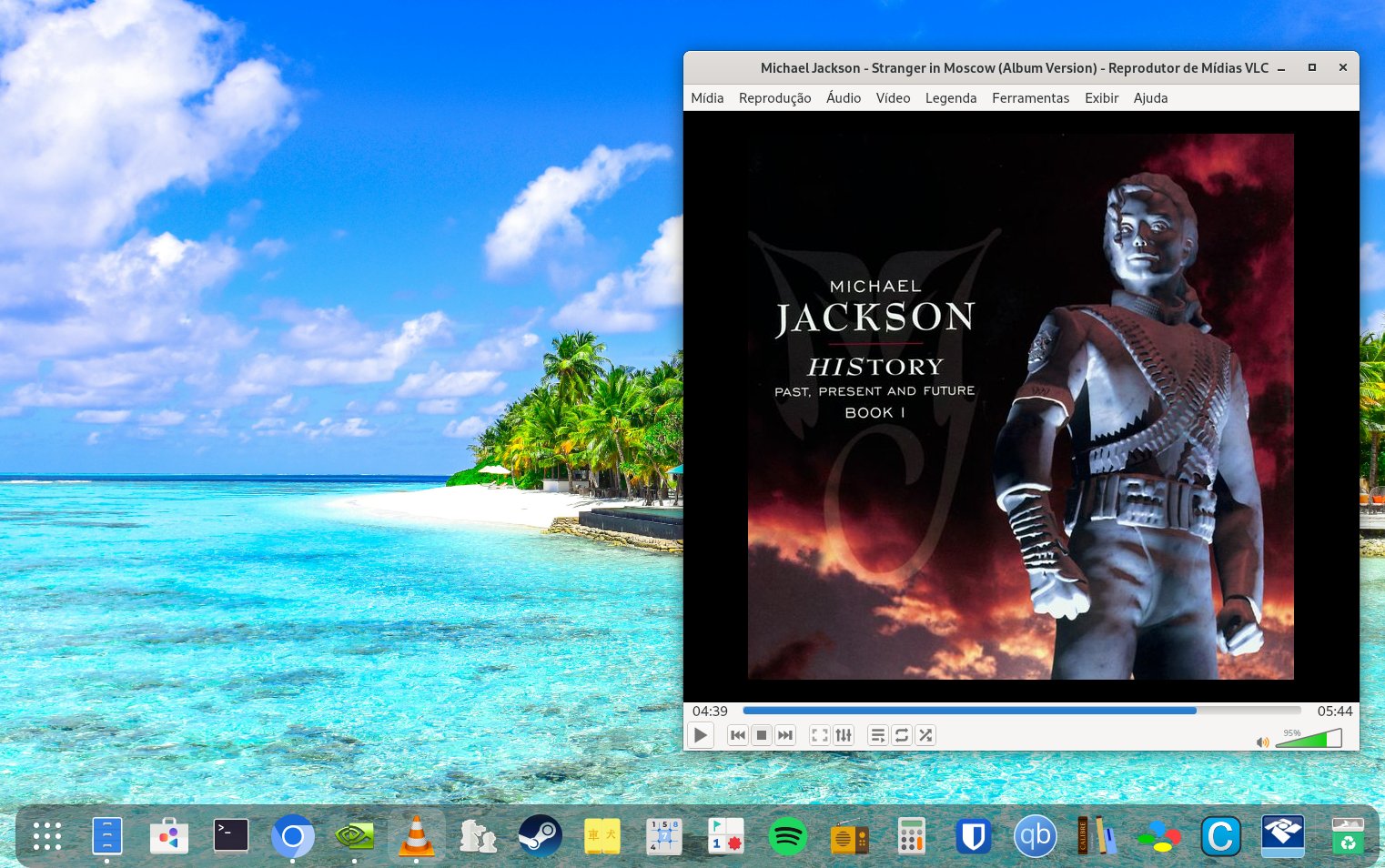The width and height of the screenshot is (1385, 868).
Task: Open the Mídia menu
Action: (707, 98)
